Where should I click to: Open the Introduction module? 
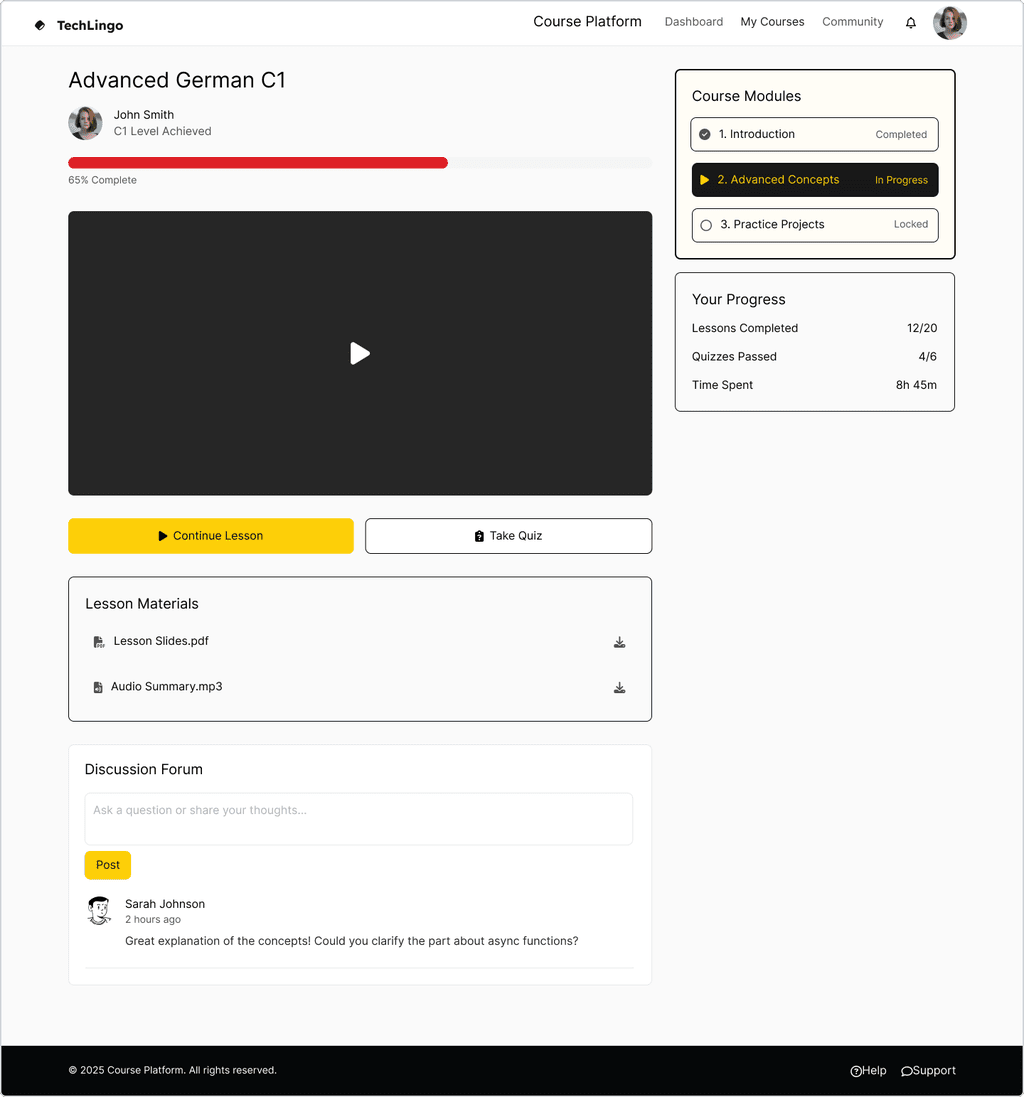point(815,134)
